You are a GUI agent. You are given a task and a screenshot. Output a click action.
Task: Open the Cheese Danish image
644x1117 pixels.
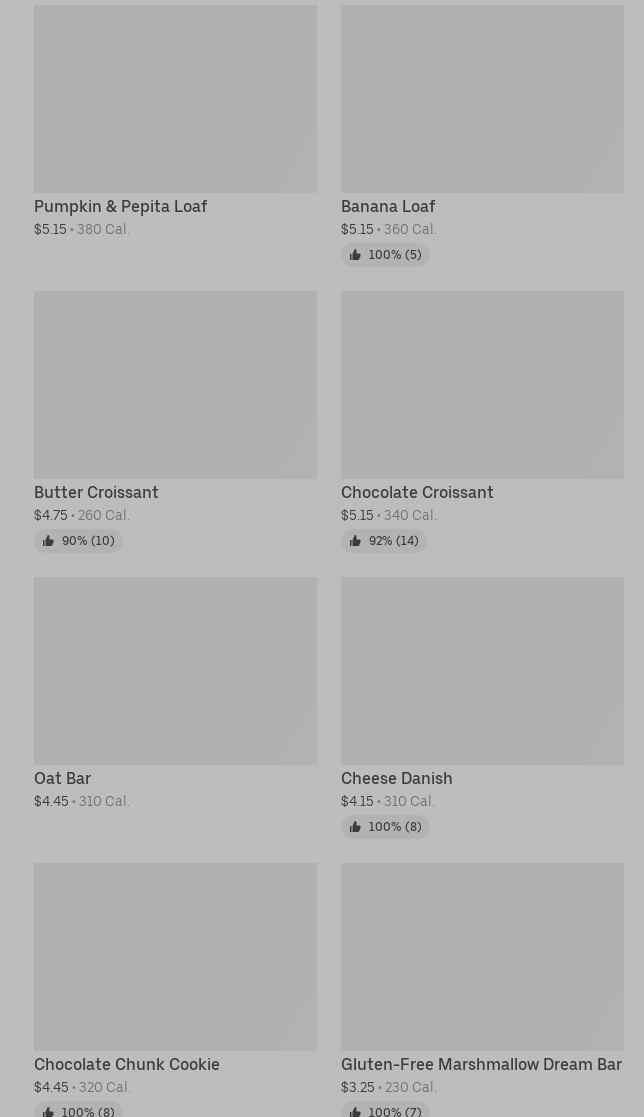pos(482,671)
